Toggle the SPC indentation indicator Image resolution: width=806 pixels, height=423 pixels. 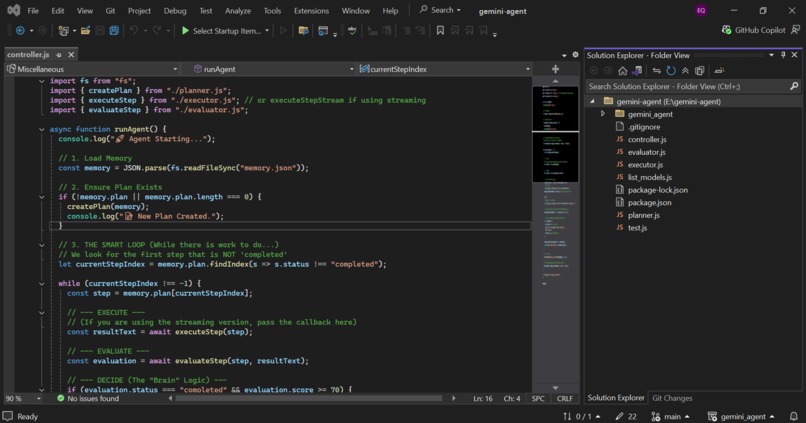click(x=538, y=398)
